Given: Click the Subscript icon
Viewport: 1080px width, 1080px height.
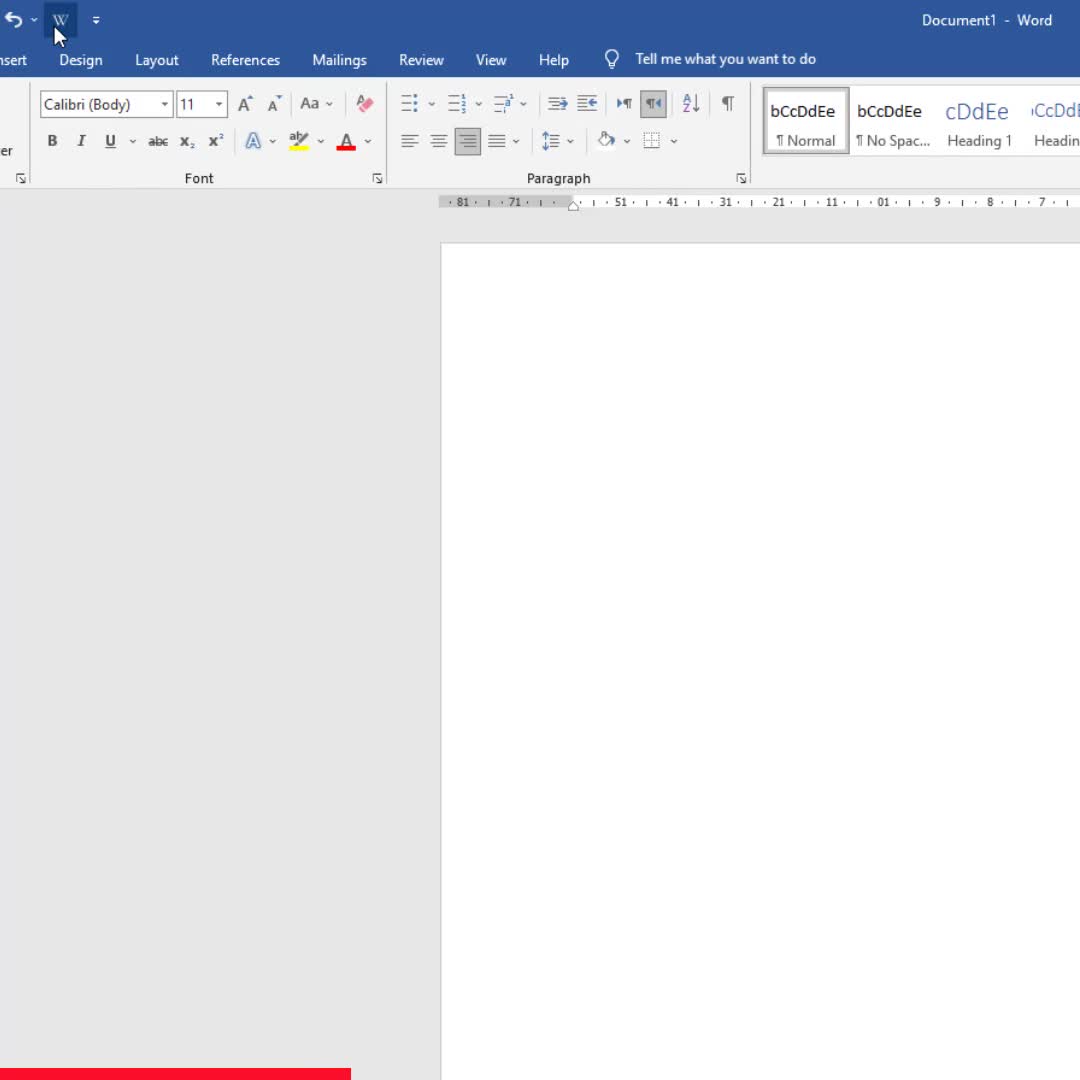Looking at the screenshot, I should tap(187, 142).
